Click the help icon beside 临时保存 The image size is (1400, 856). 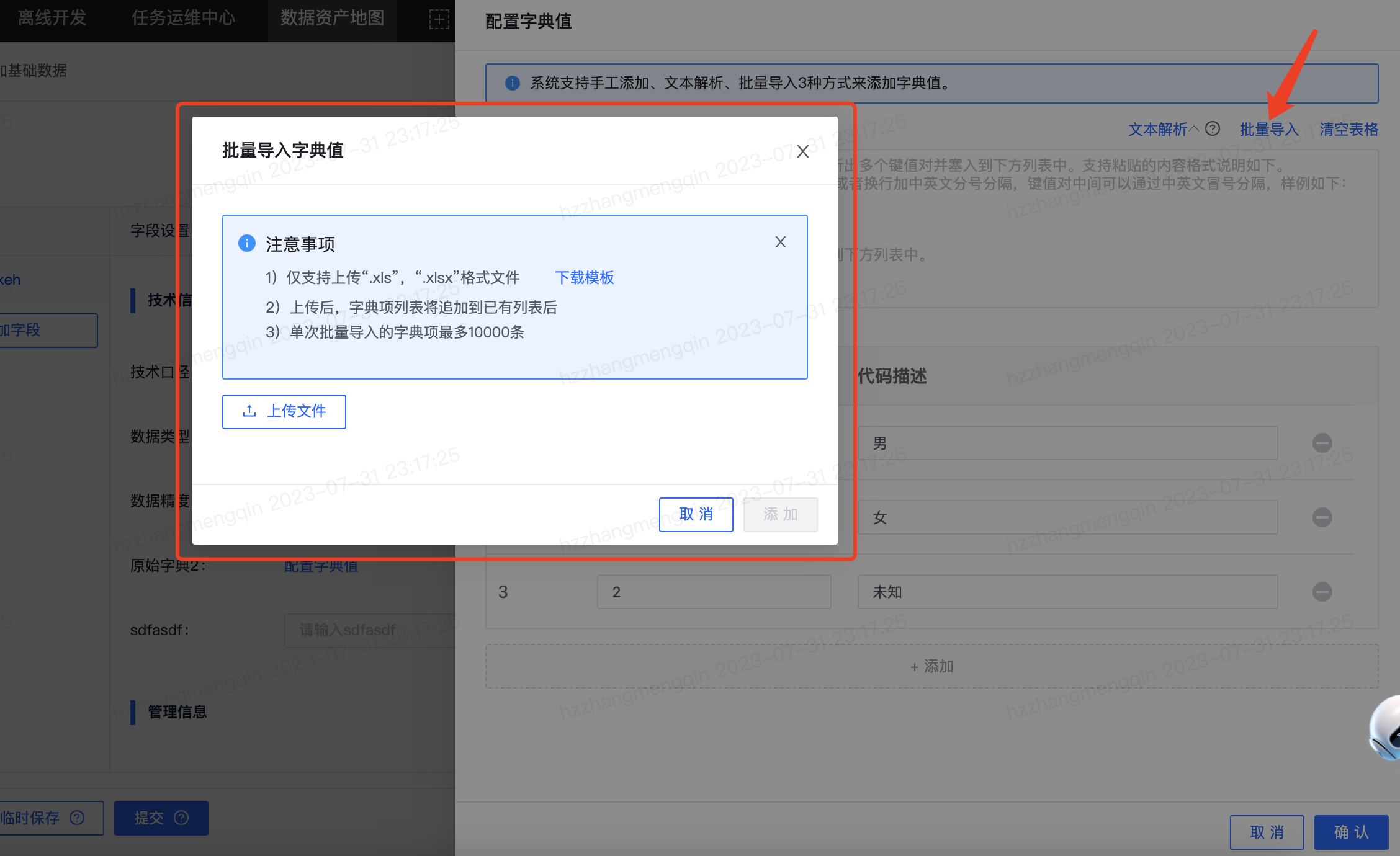[77, 818]
